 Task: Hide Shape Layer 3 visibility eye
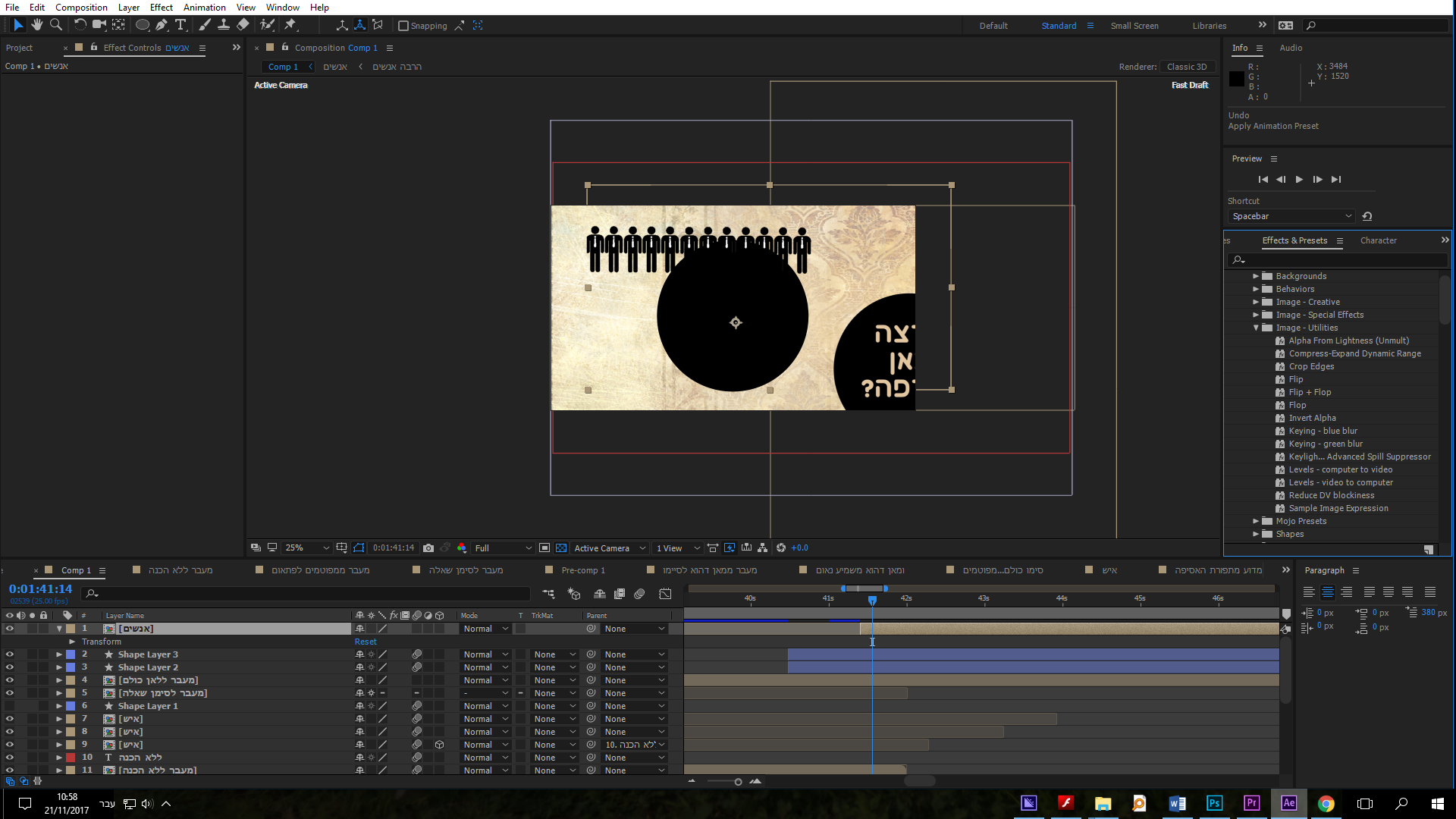coord(10,654)
